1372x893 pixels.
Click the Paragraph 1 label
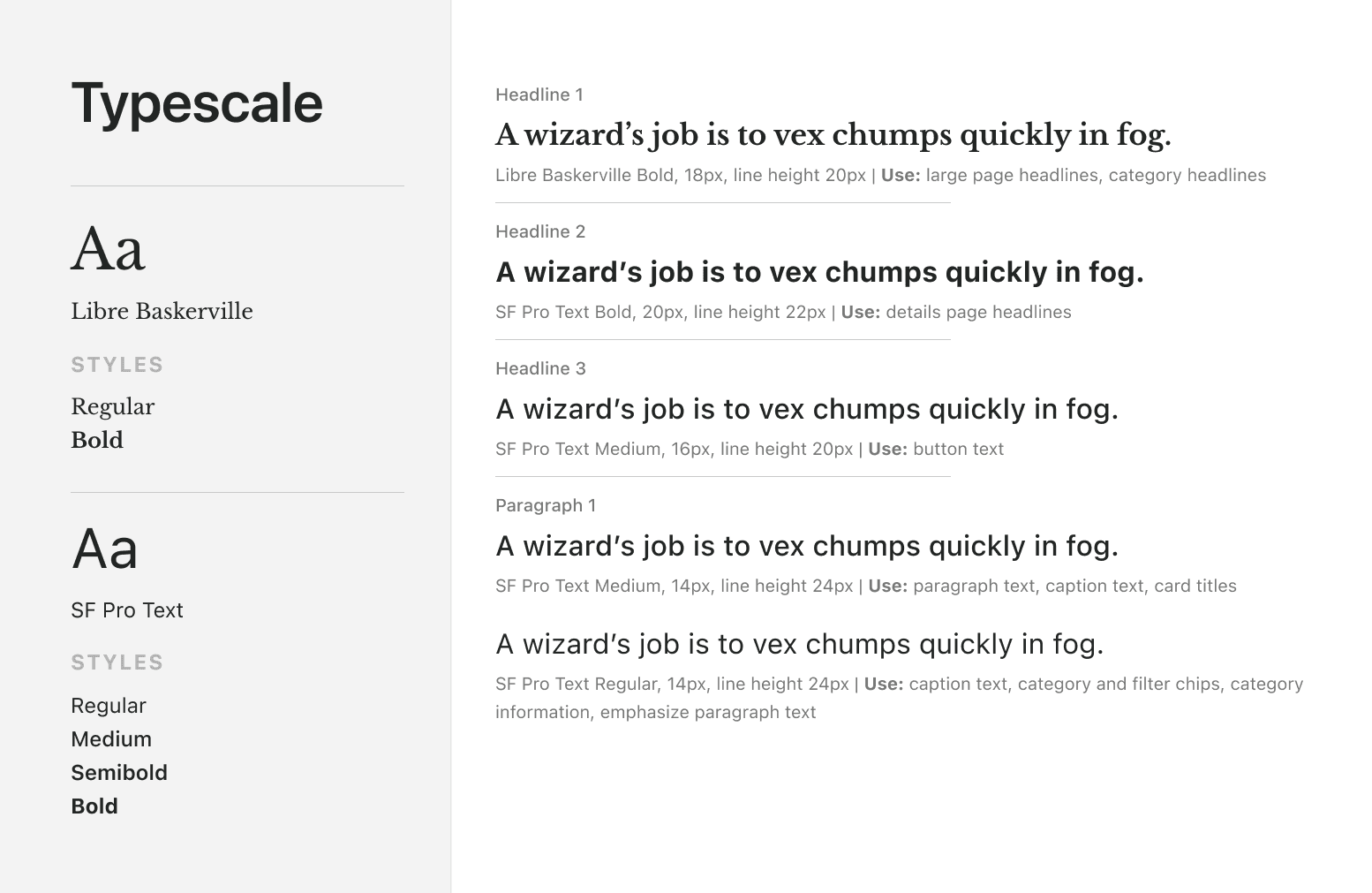click(546, 505)
